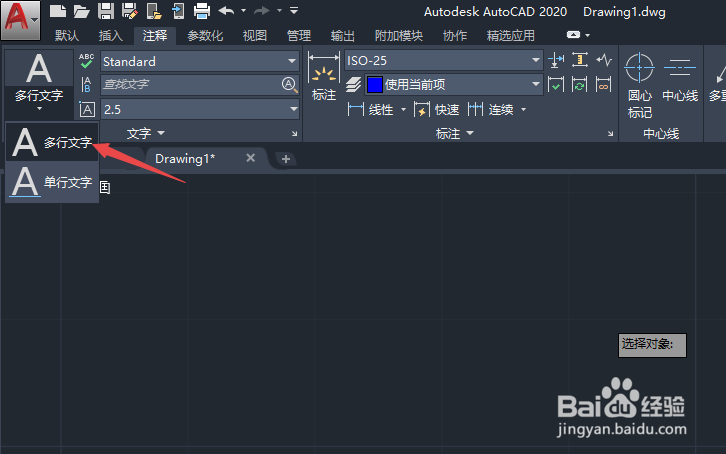This screenshot has width=726, height=454.
Task: Click the 快速 quick dimension button
Action: (437, 110)
